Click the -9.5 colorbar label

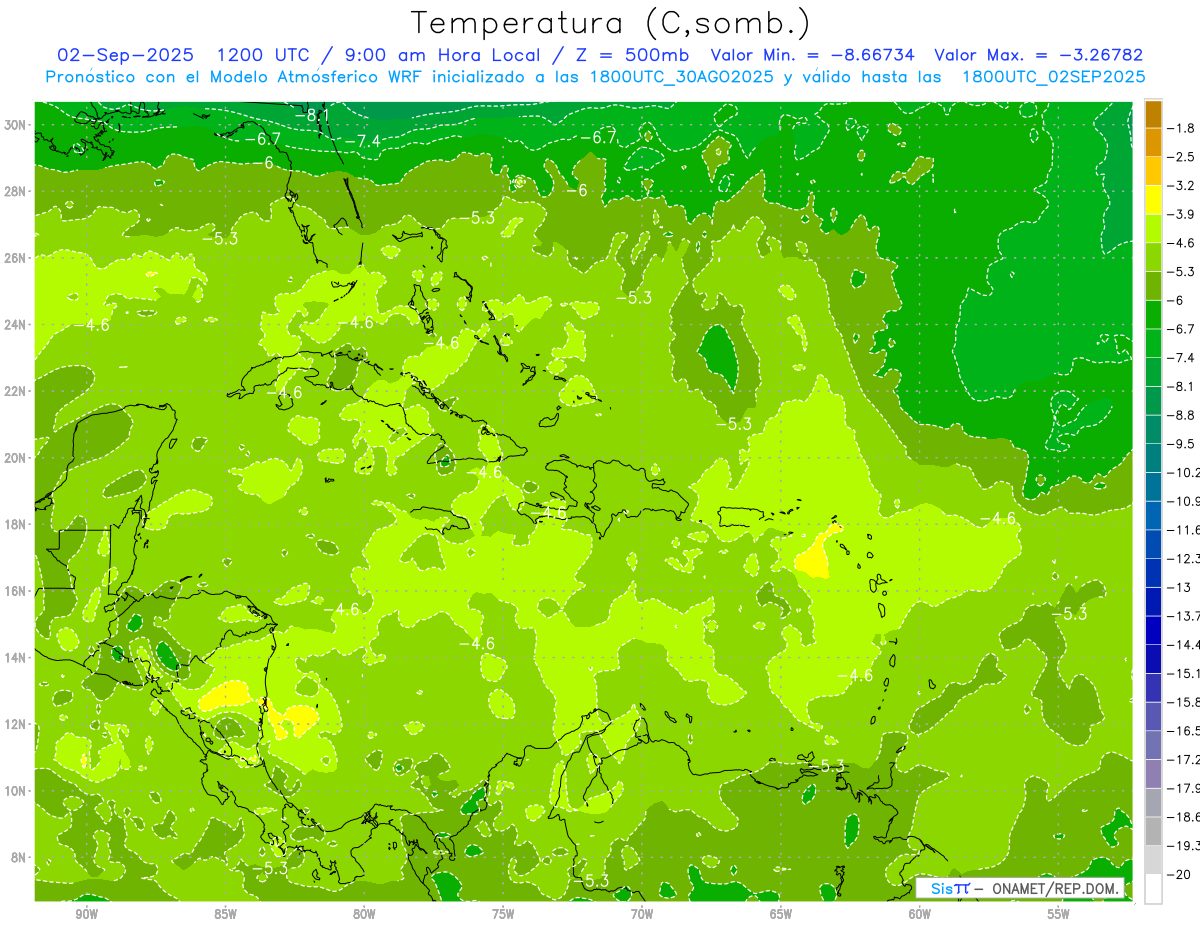coord(1183,444)
